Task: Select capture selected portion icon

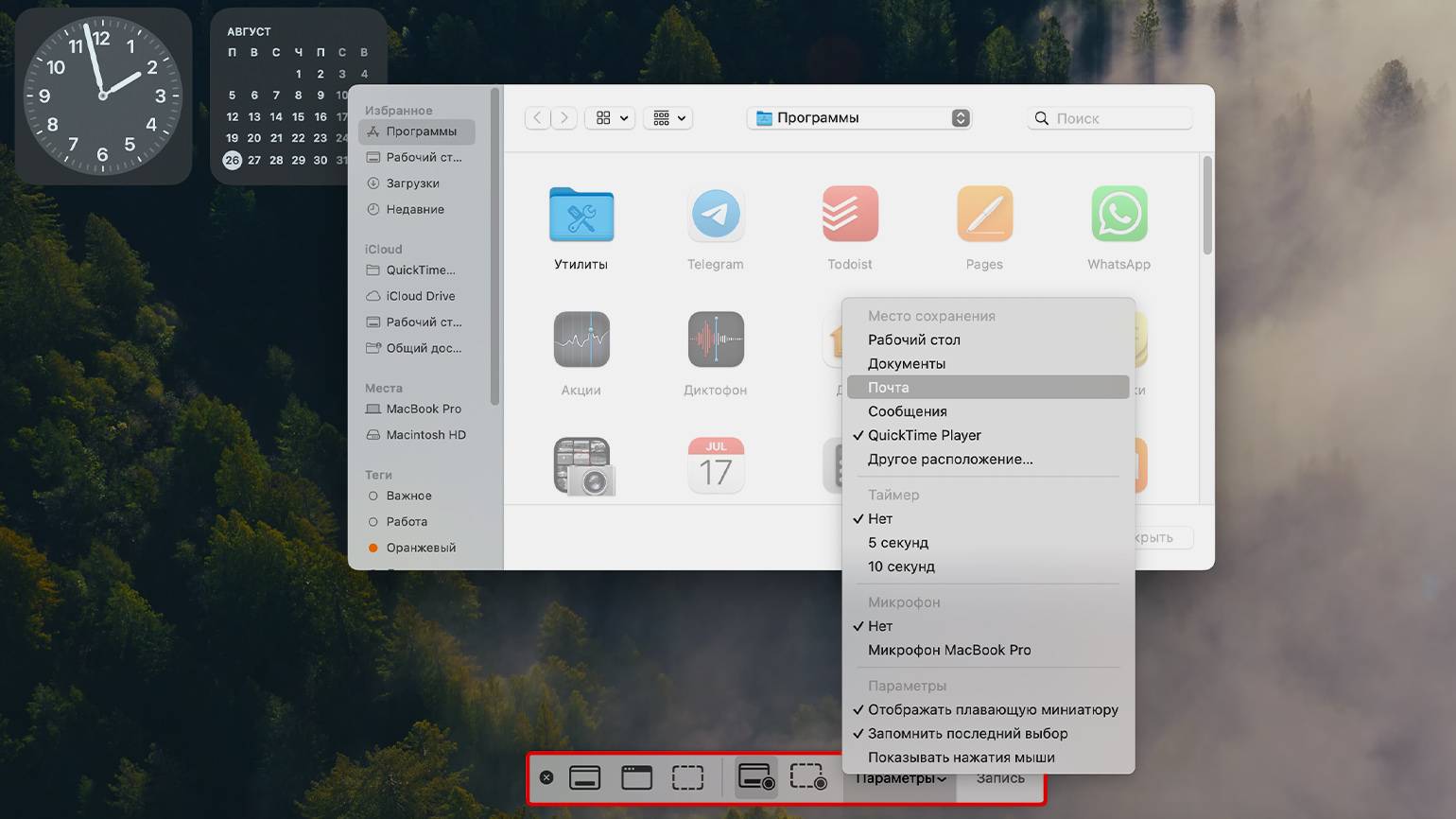Action: [x=687, y=777]
